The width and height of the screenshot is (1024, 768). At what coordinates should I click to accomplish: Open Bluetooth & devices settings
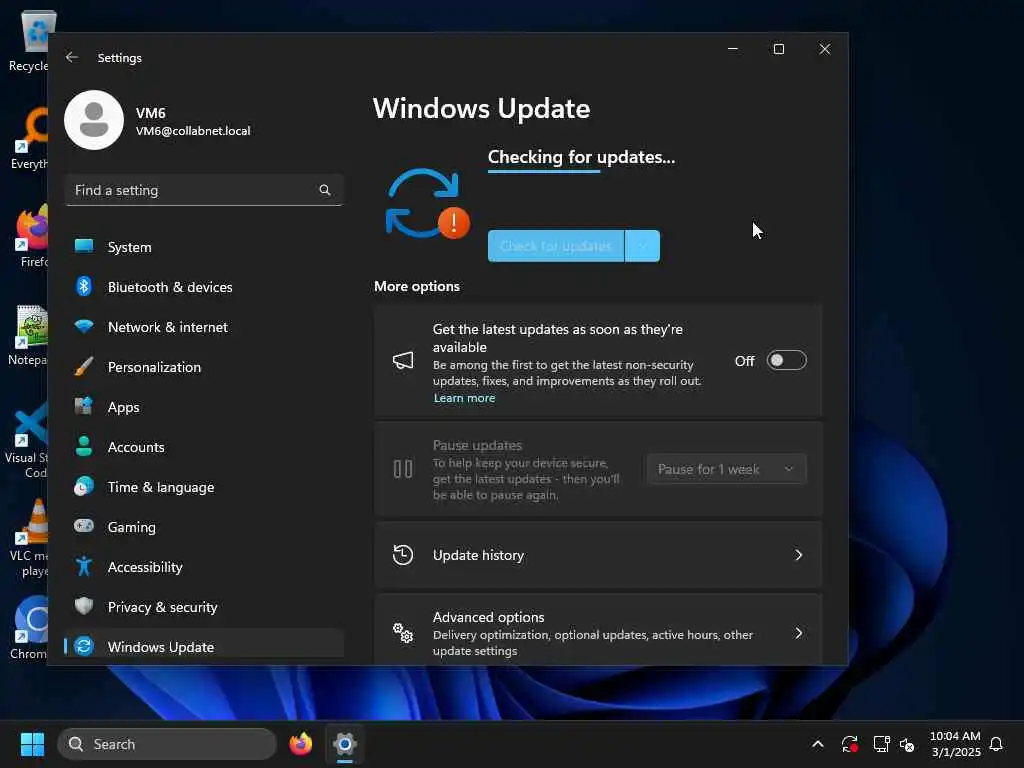click(x=204, y=287)
